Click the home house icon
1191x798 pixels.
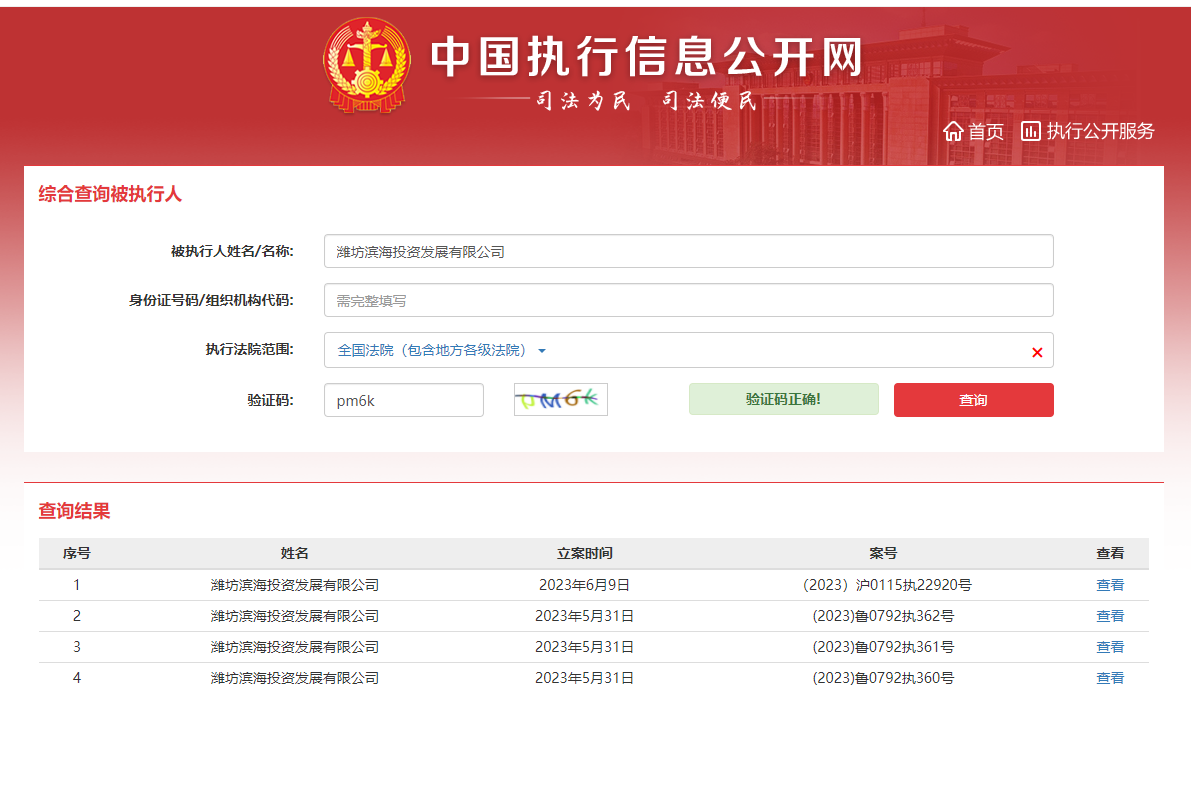point(953,131)
